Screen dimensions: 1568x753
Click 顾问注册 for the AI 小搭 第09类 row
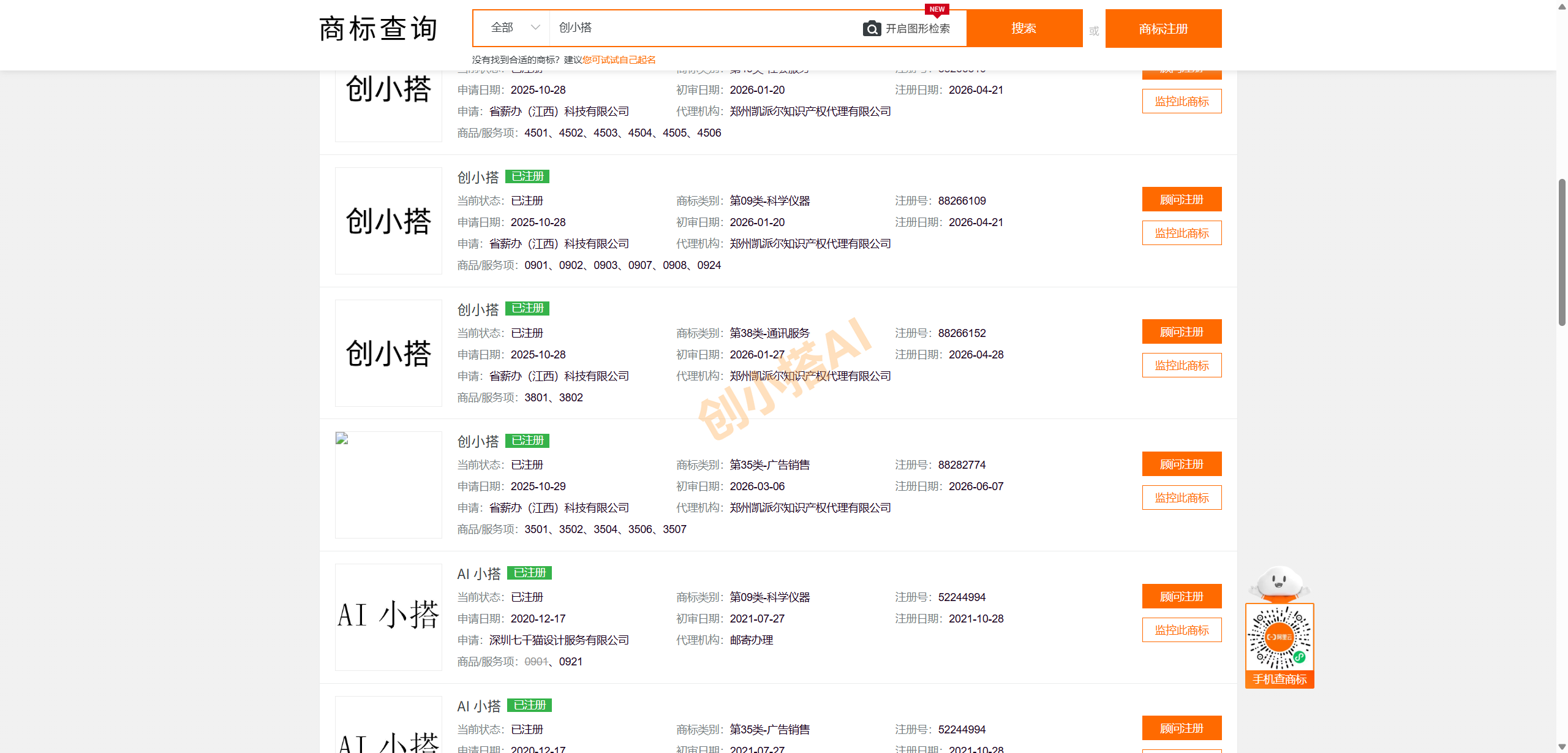pos(1182,596)
